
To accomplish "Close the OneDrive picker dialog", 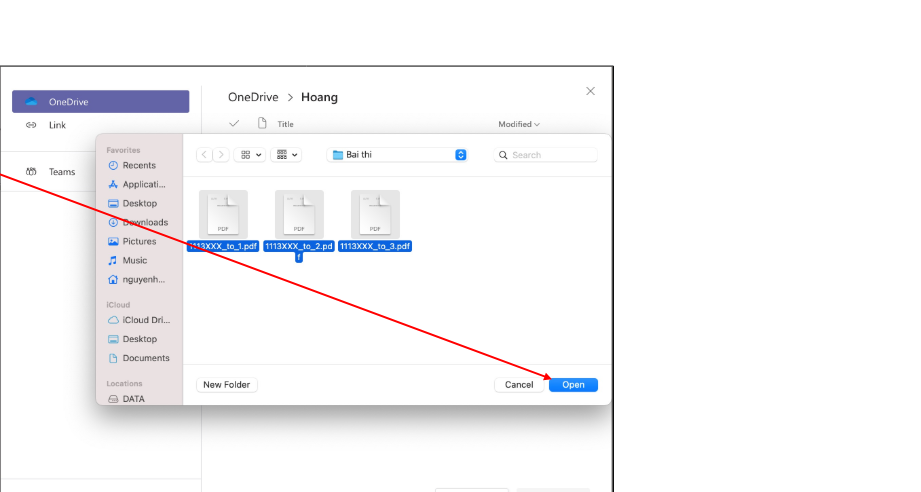I will [x=590, y=91].
